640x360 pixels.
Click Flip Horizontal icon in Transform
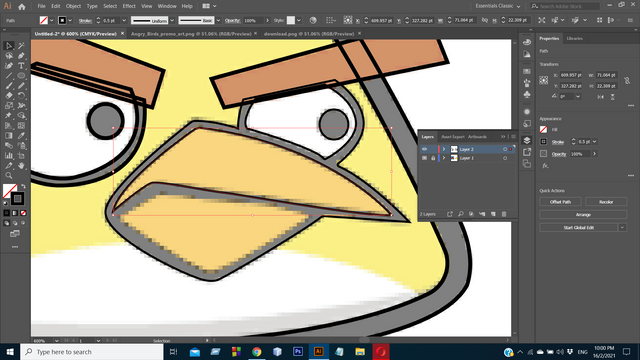pos(600,97)
